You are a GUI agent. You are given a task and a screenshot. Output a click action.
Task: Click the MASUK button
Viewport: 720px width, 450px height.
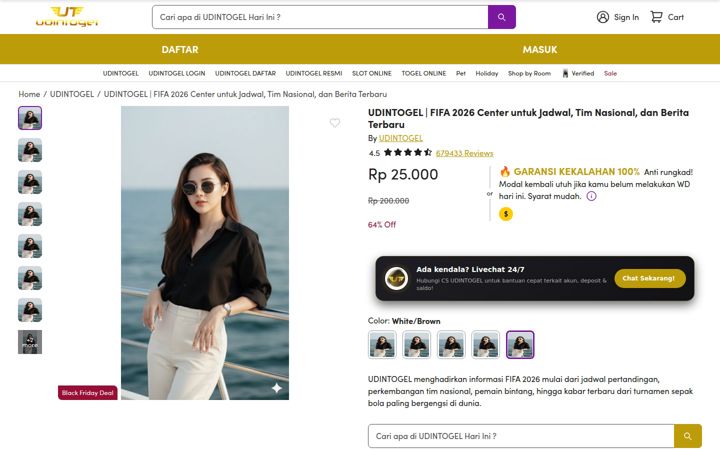[x=540, y=50]
